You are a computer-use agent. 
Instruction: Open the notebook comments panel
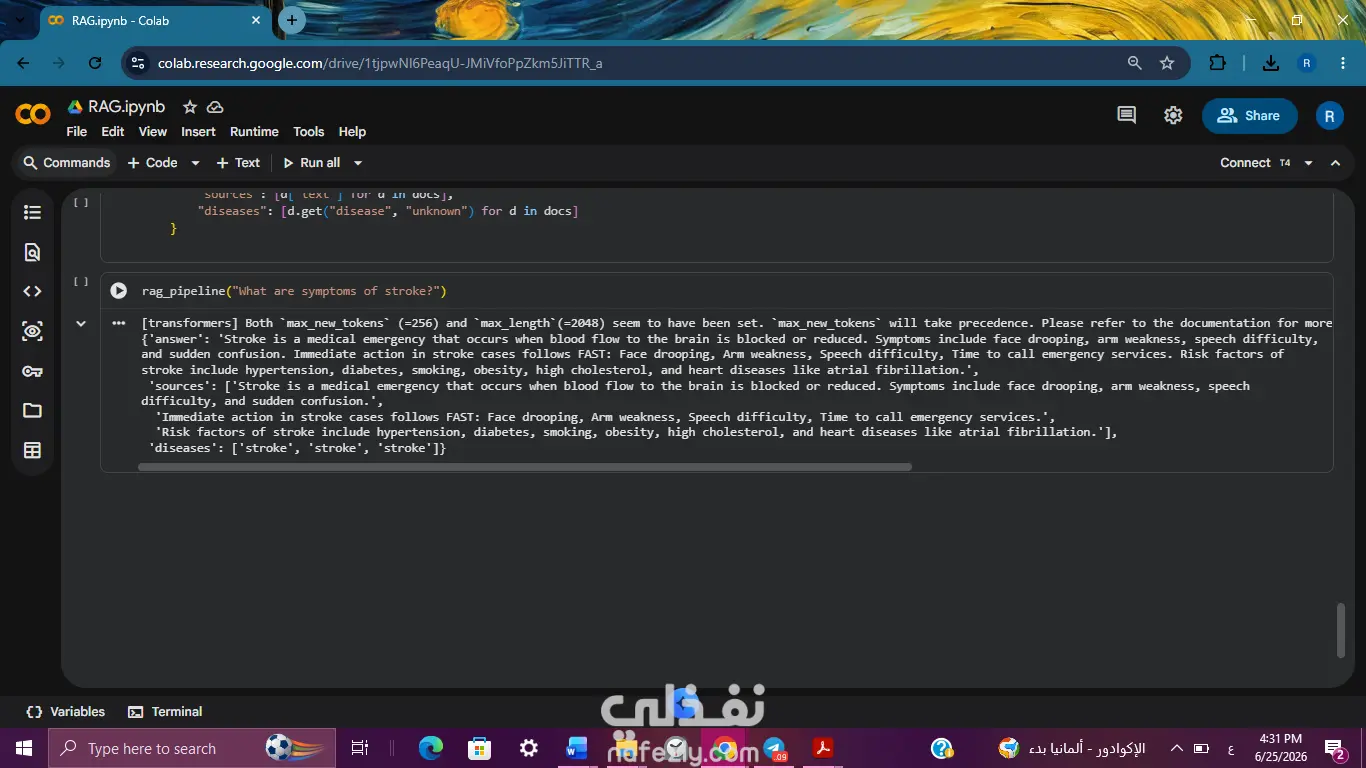(1126, 116)
